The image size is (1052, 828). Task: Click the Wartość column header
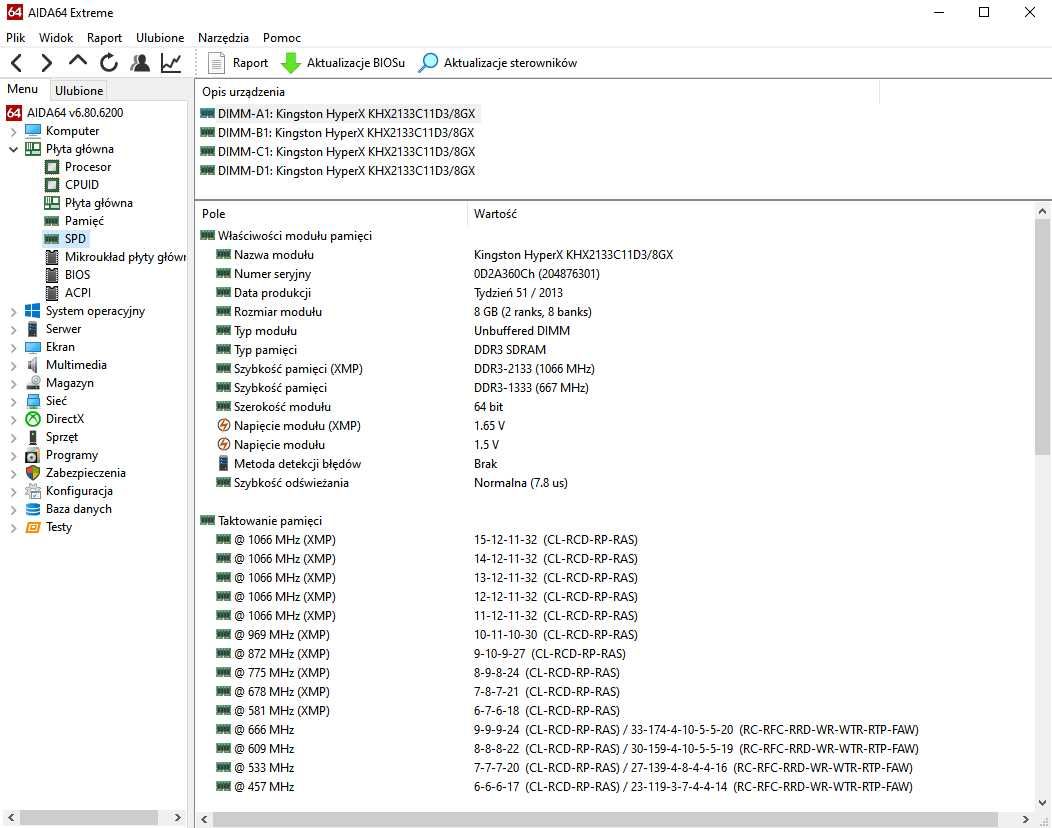click(750, 213)
